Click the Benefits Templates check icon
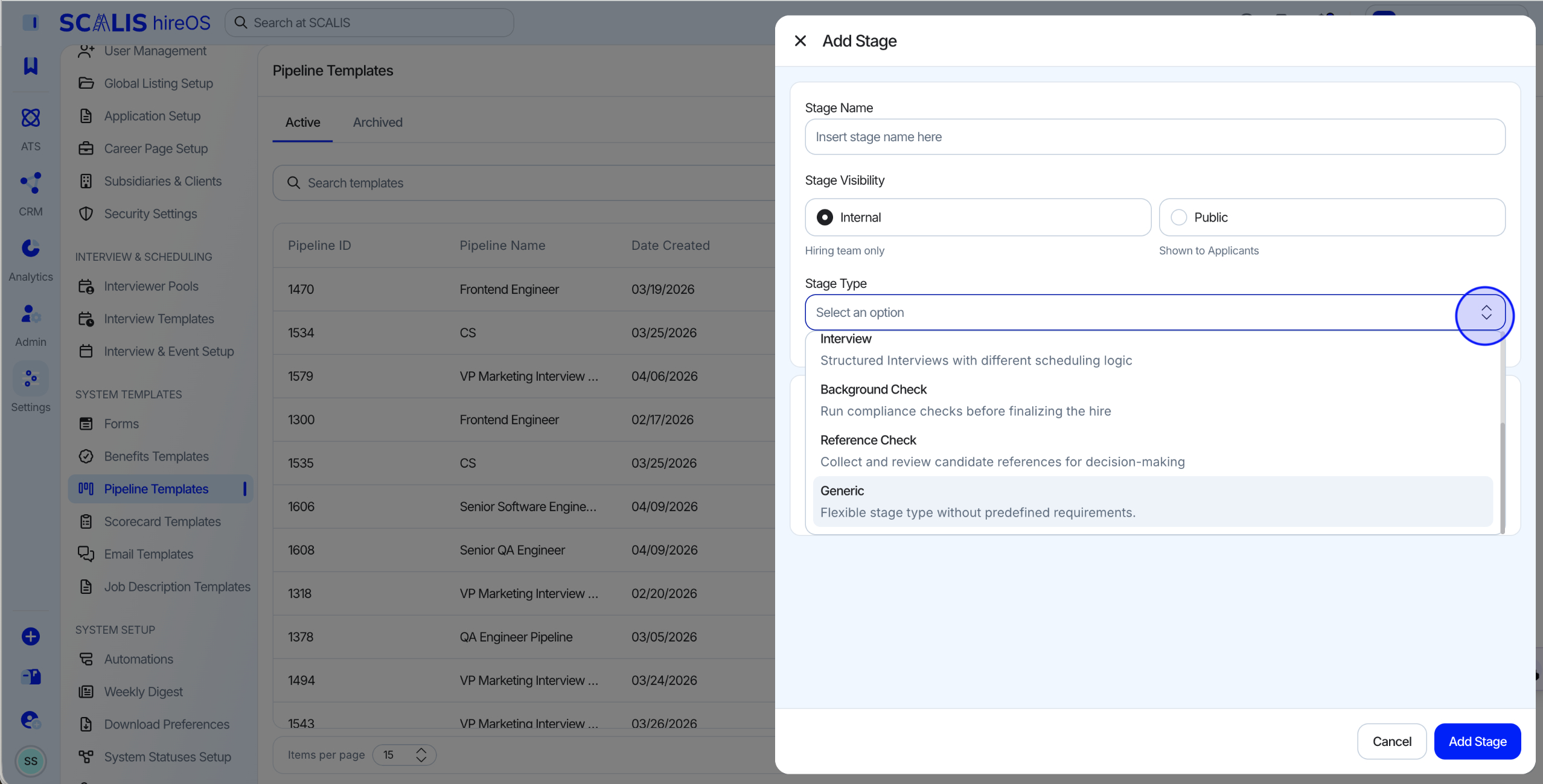The height and width of the screenshot is (784, 1543). pos(86,456)
